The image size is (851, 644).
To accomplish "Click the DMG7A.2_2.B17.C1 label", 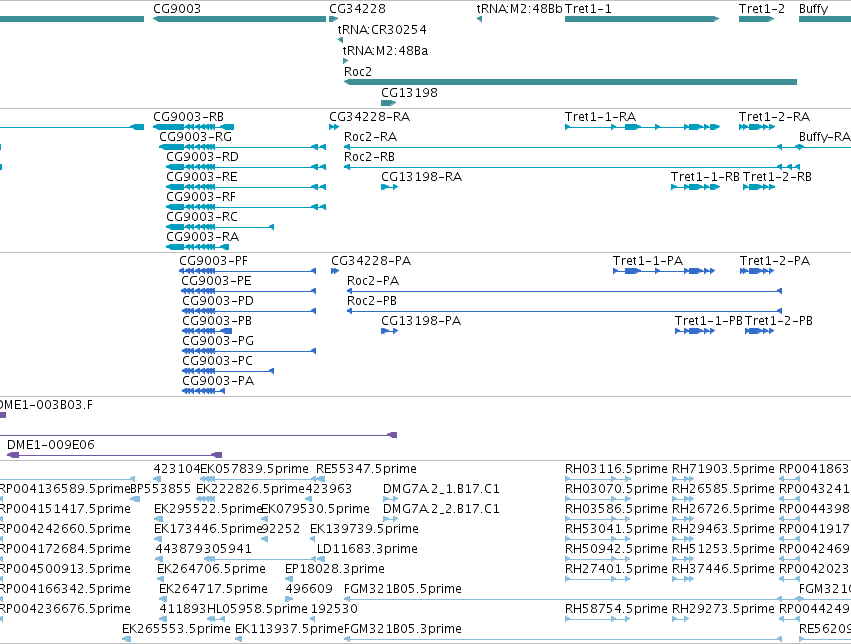I will point(441,509).
